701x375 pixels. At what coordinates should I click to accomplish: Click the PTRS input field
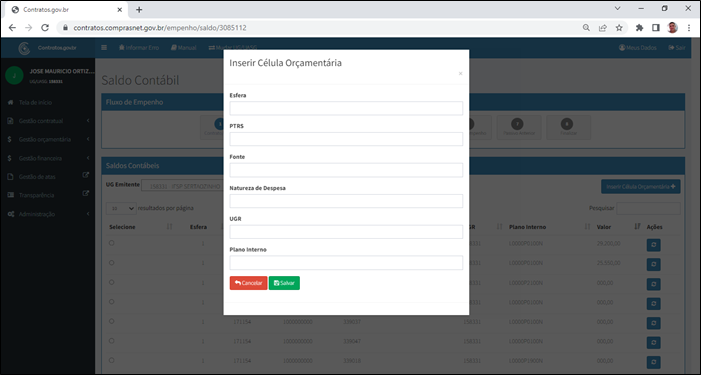pos(346,139)
